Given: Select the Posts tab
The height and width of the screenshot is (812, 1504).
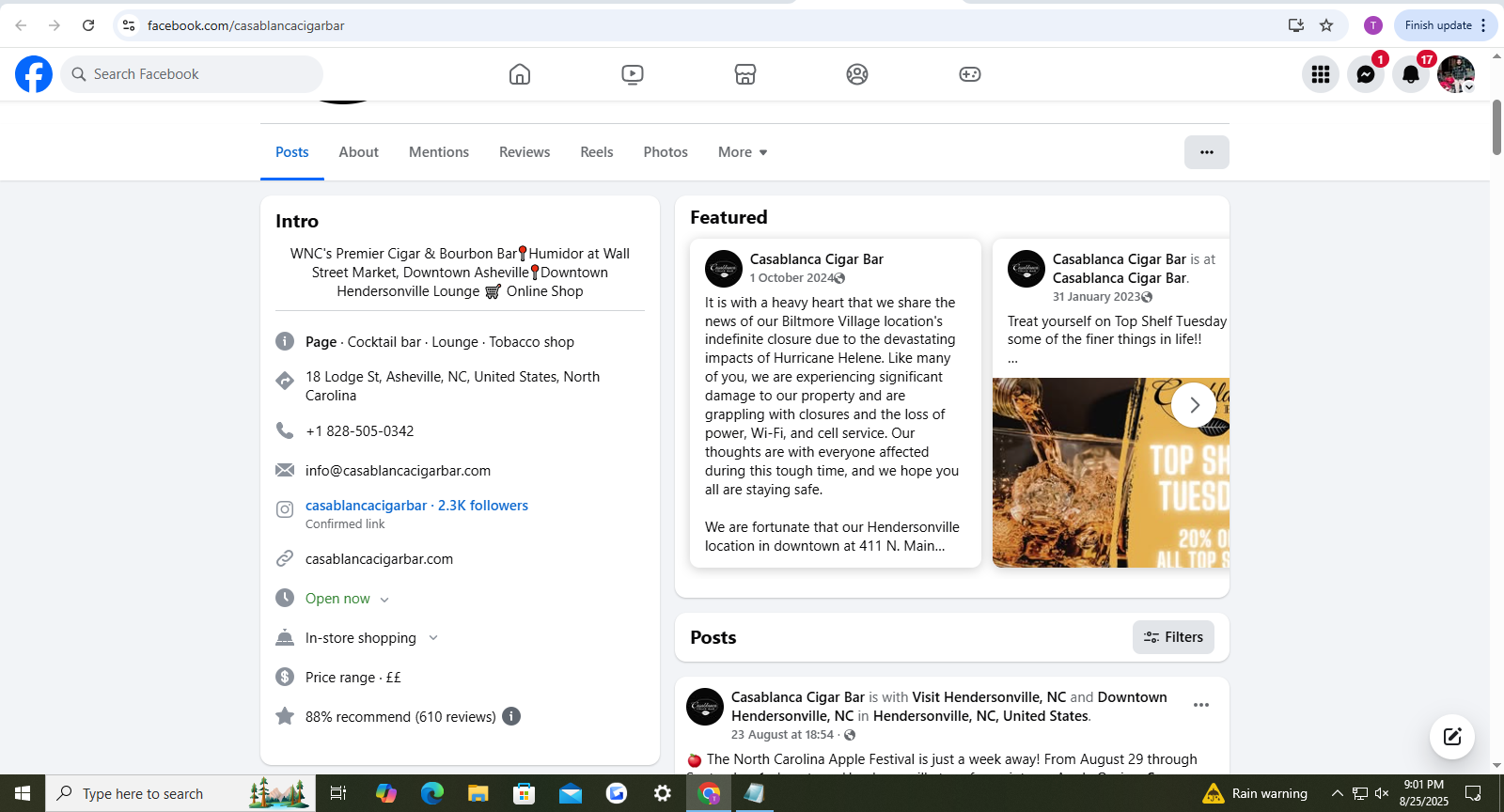Looking at the screenshot, I should (292, 152).
